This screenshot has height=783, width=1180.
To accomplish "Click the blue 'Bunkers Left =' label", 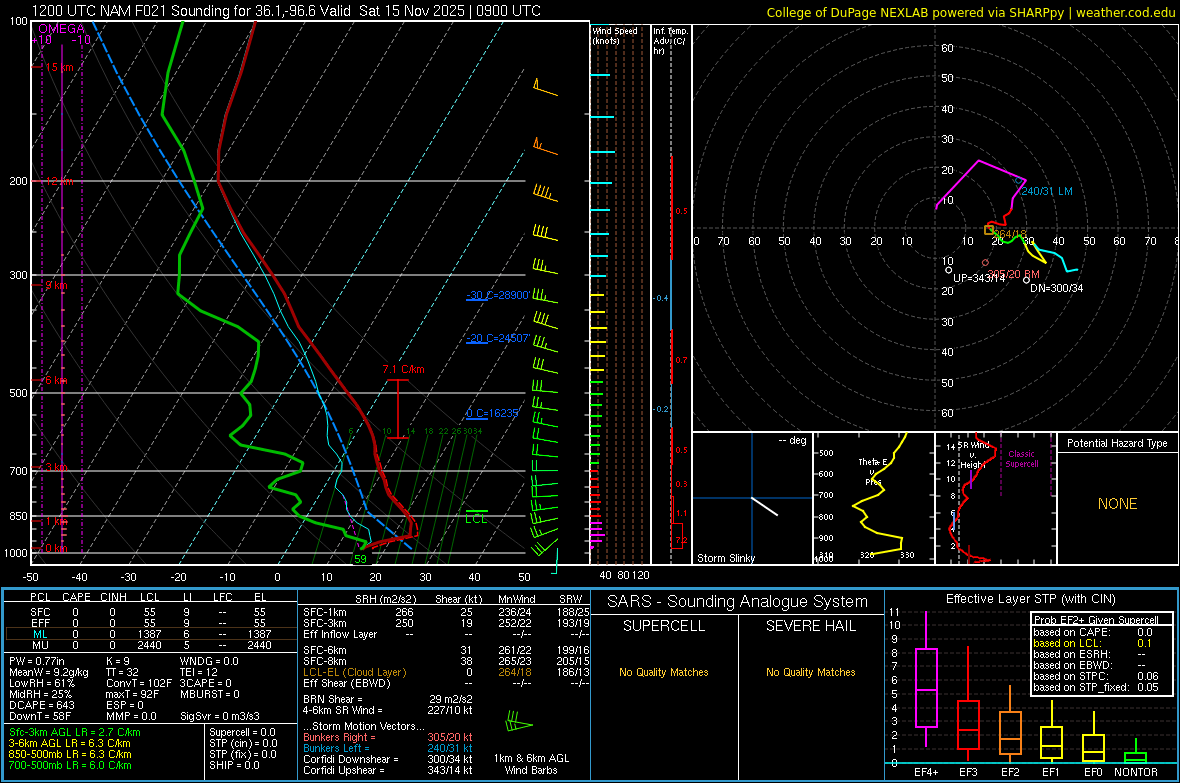I will 336,748.
